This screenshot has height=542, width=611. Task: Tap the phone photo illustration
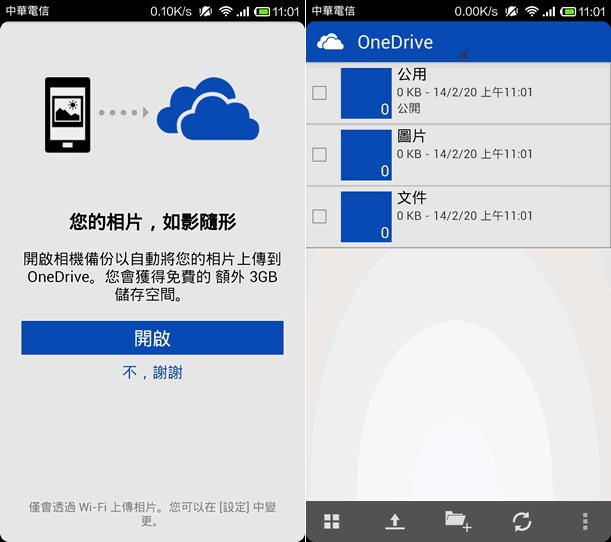tap(68, 115)
